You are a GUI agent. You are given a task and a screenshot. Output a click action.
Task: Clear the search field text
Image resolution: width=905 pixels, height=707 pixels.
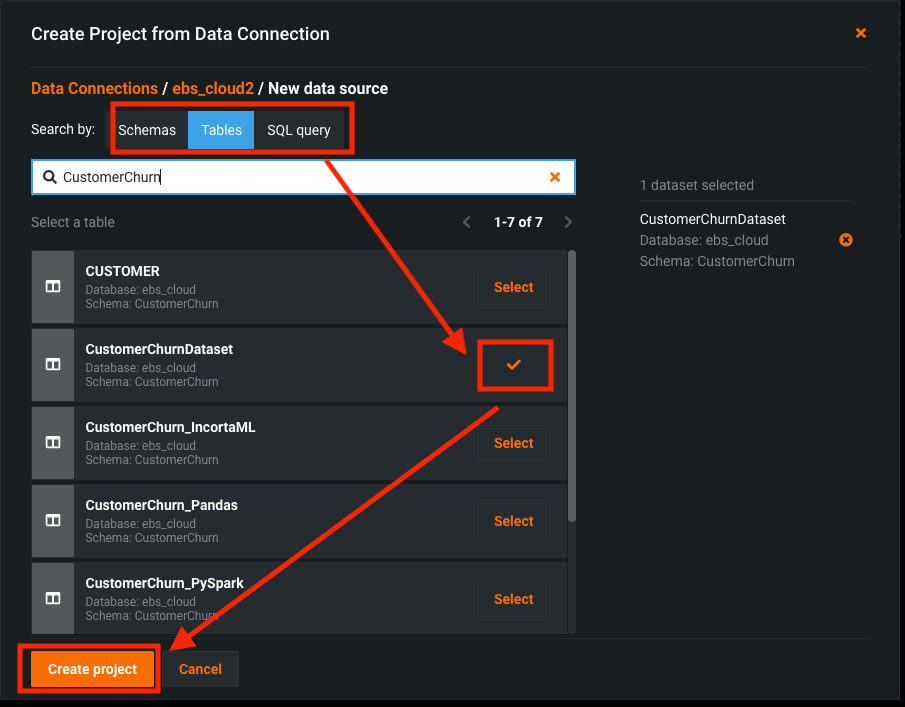(555, 177)
